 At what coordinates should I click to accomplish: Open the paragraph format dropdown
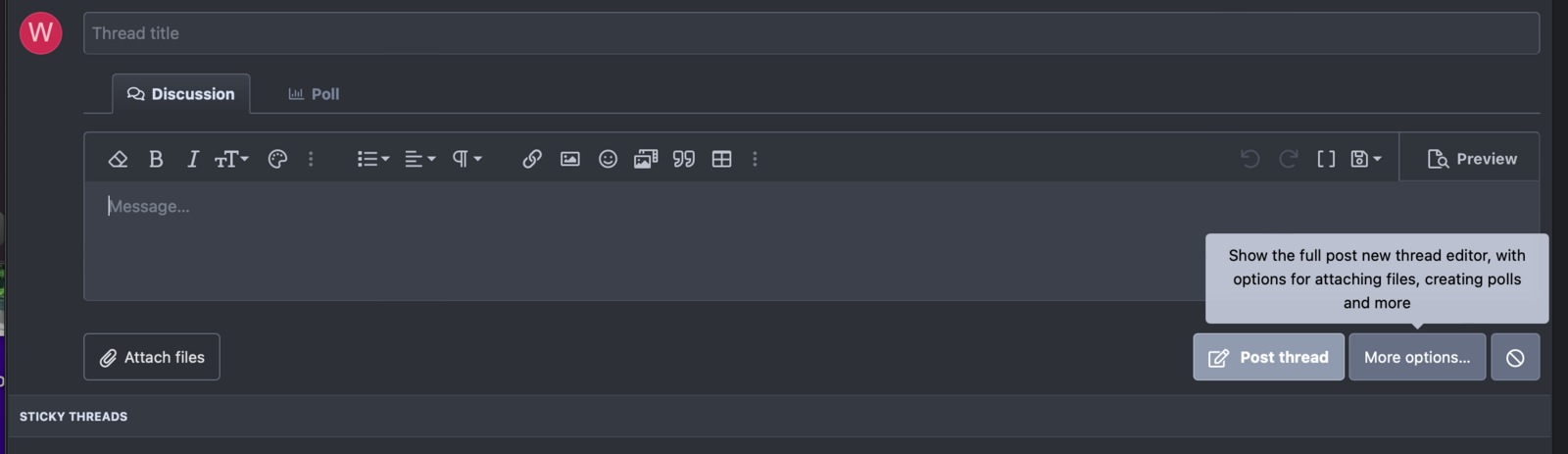point(466,159)
